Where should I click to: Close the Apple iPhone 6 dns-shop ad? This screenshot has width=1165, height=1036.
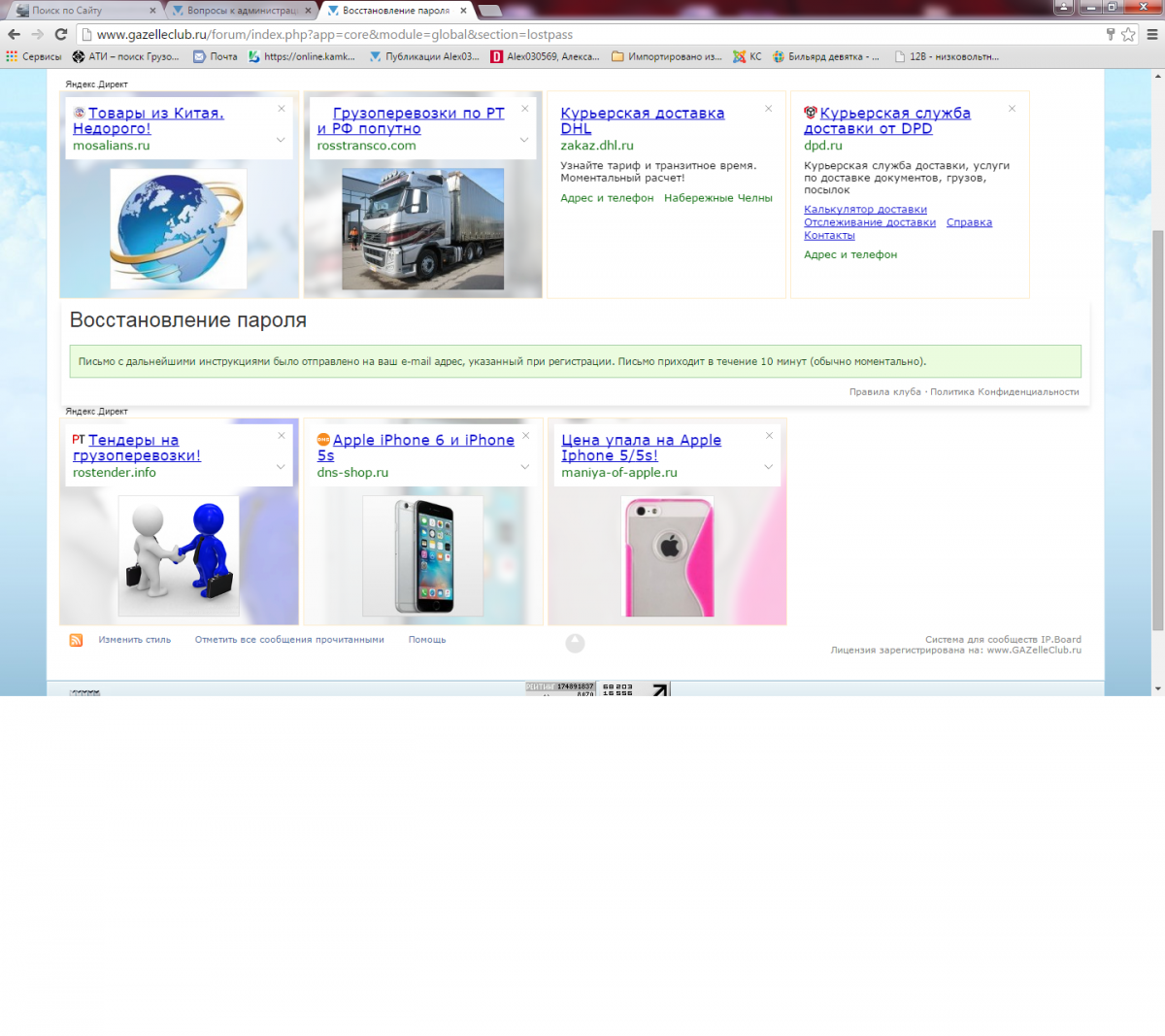coord(525,436)
